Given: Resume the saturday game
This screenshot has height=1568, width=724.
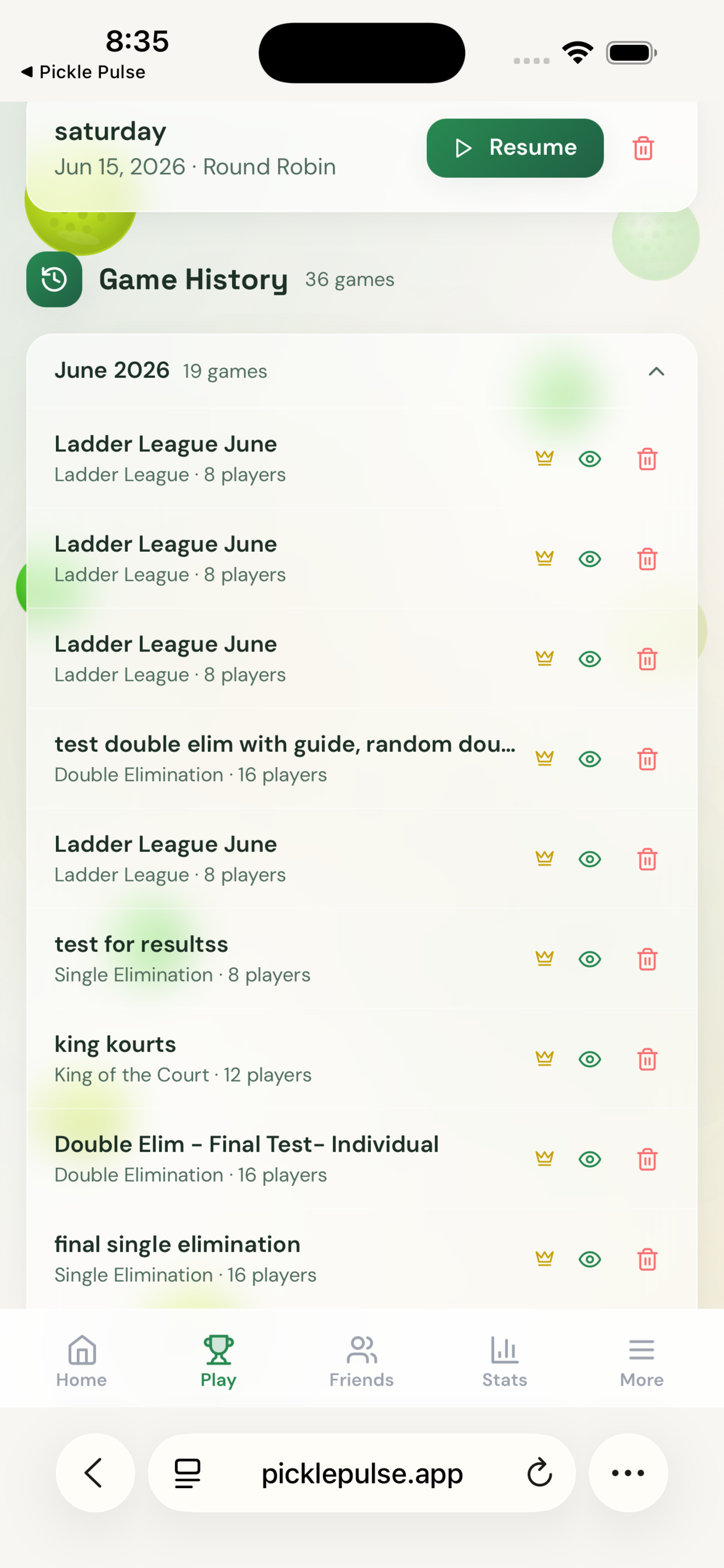Looking at the screenshot, I should 515,148.
